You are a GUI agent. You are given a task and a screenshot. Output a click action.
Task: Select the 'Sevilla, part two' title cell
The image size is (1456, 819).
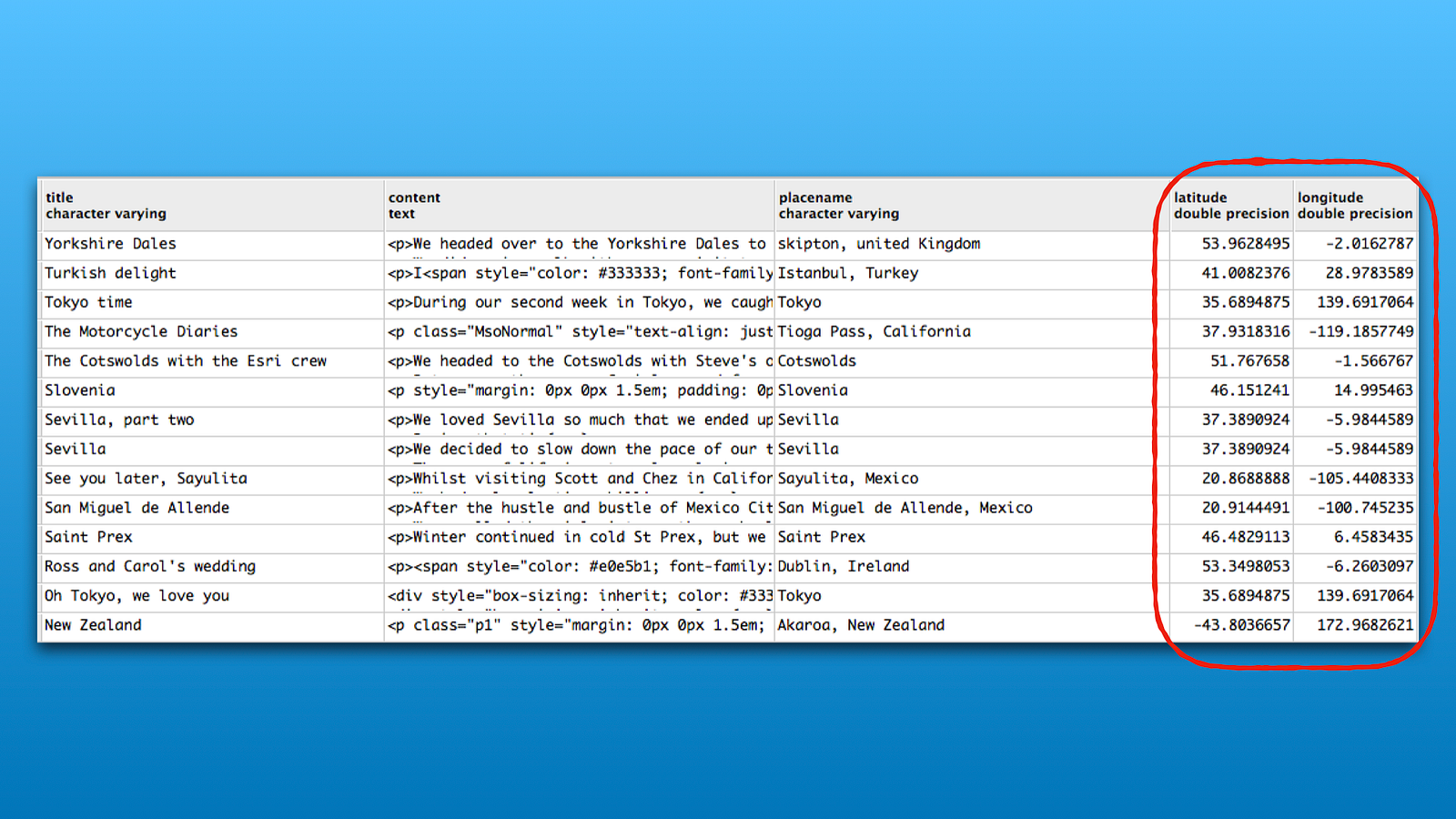coord(212,420)
